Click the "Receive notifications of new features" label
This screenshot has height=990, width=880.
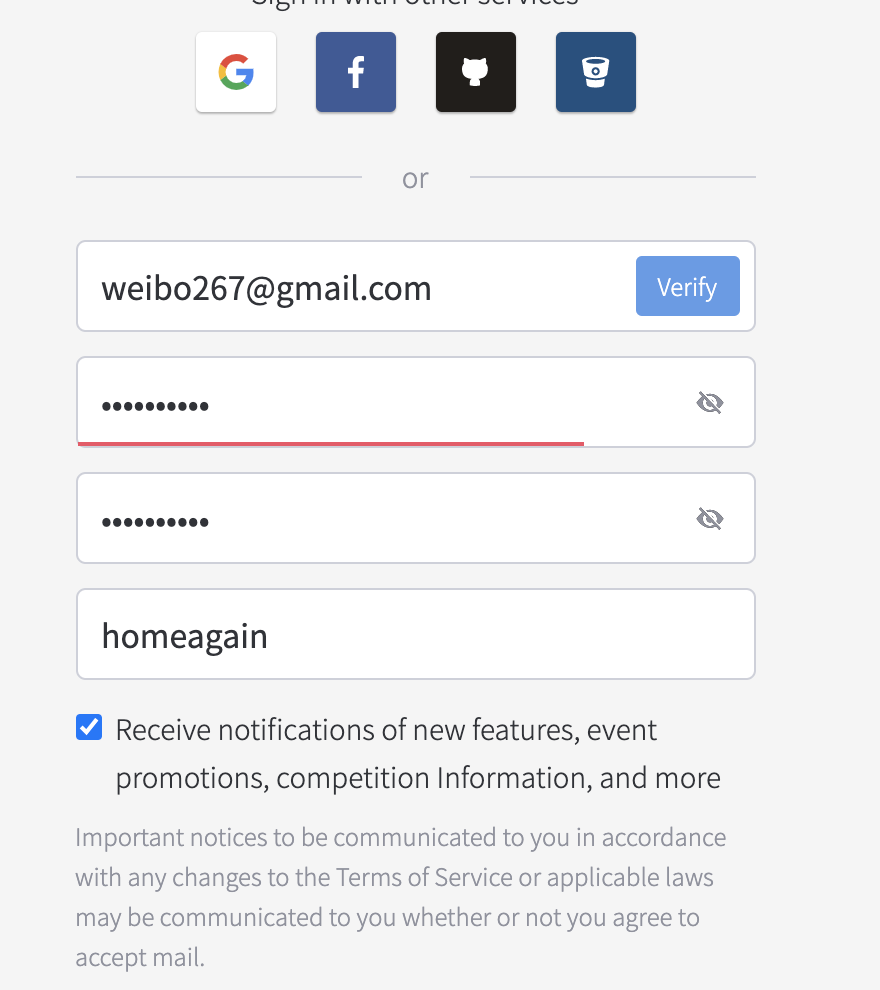coord(386,731)
